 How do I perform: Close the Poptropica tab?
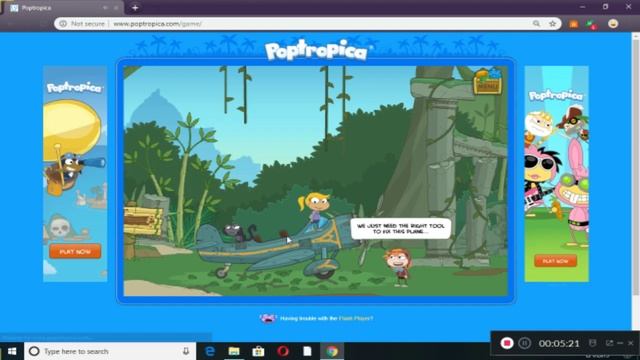[x=116, y=8]
